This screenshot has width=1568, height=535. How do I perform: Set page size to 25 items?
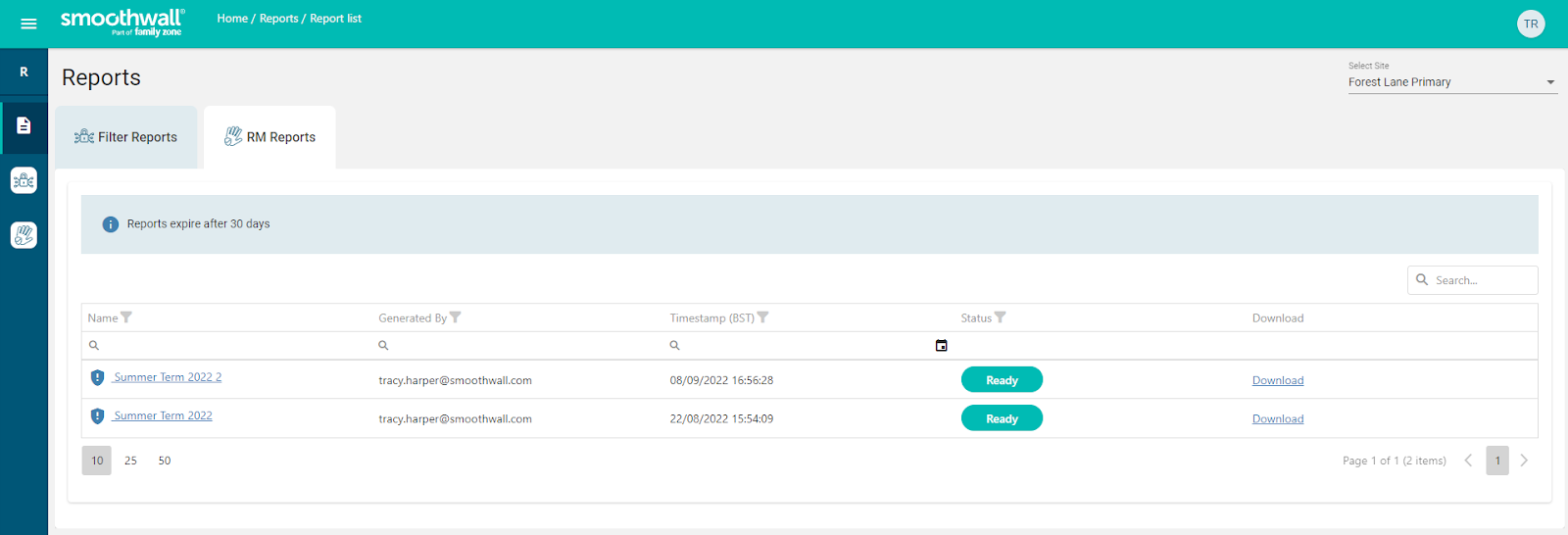click(130, 461)
